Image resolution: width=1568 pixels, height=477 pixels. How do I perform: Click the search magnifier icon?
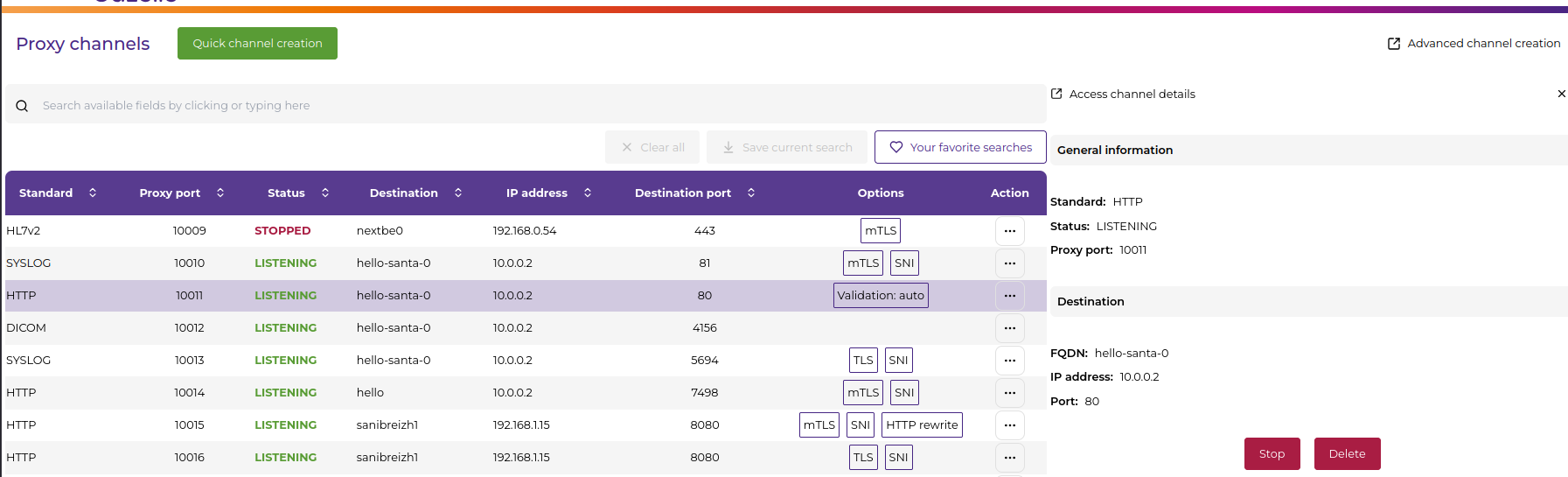tap(22, 106)
